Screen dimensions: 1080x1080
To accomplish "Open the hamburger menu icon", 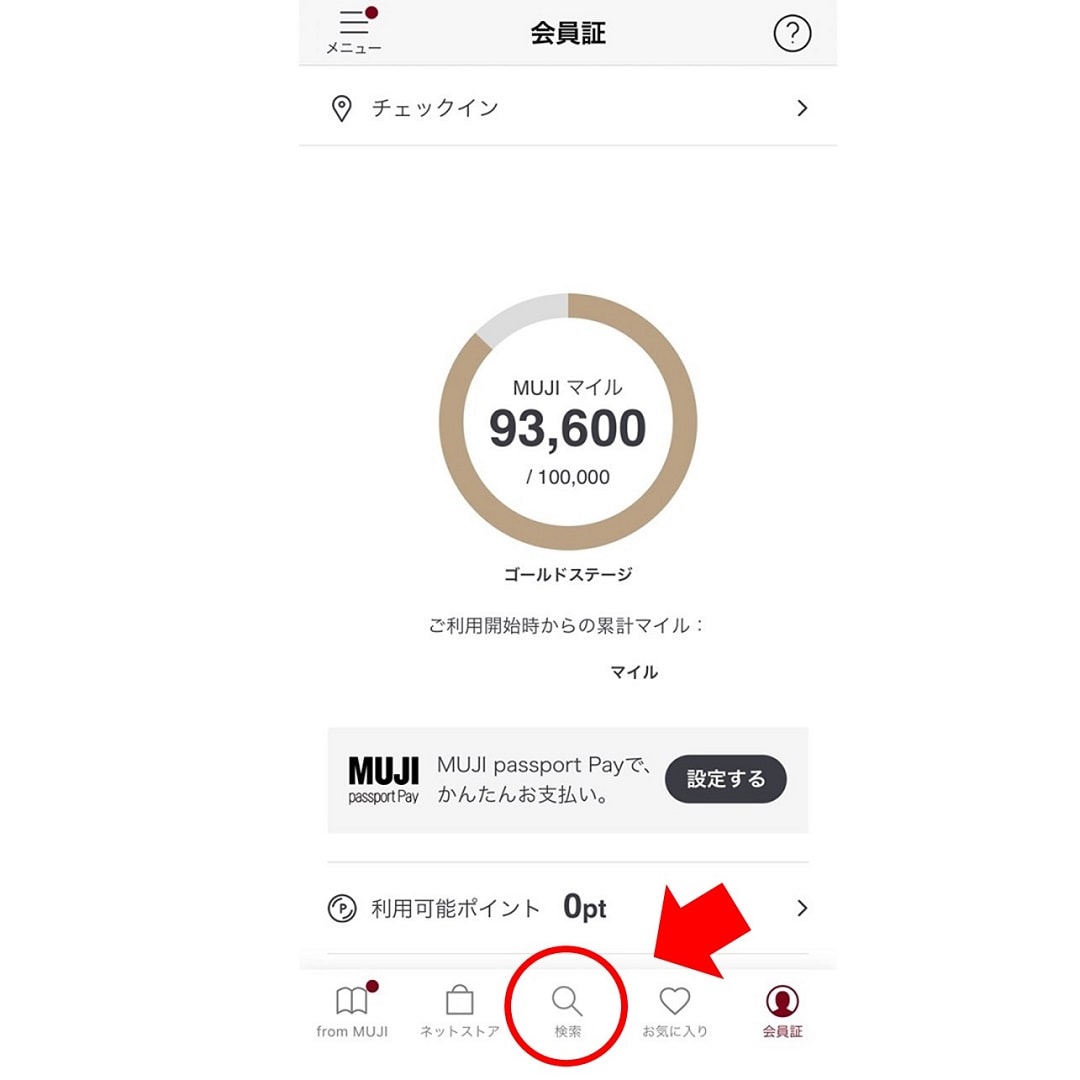I will pos(355,22).
